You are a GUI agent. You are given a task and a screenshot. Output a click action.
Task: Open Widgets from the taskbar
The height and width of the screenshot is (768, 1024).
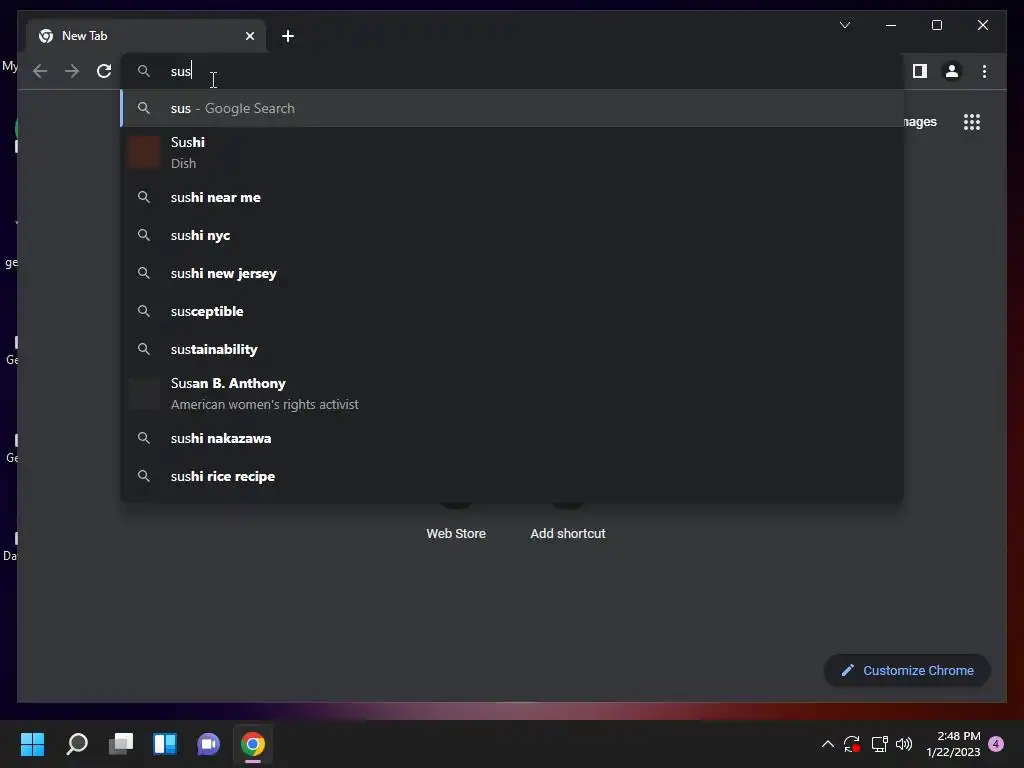pyautogui.click(x=165, y=744)
